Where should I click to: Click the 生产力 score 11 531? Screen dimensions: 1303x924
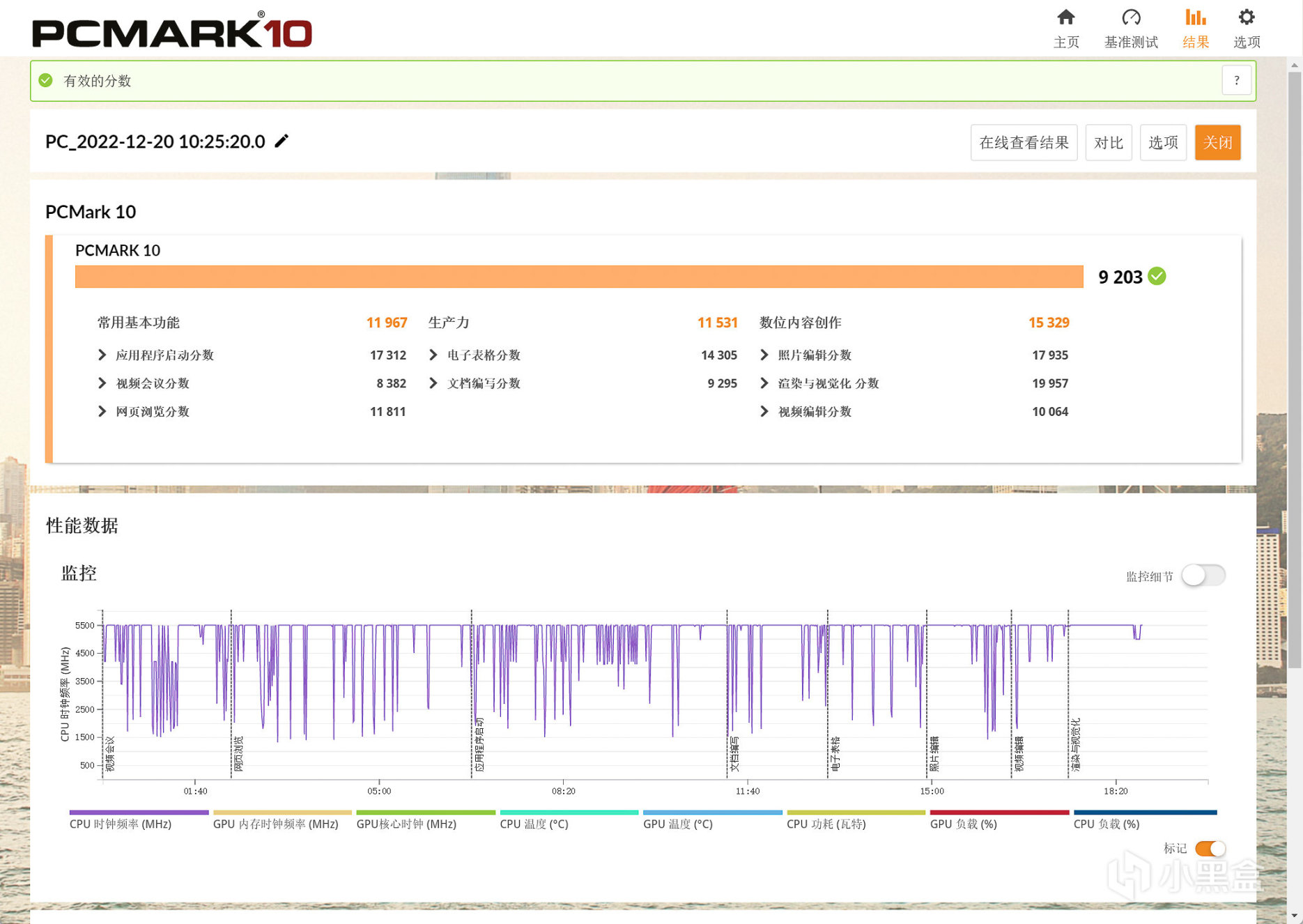[718, 322]
